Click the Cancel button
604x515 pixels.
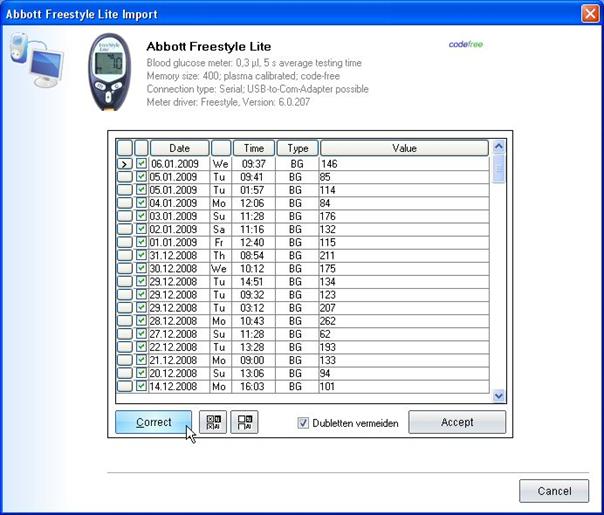point(553,491)
